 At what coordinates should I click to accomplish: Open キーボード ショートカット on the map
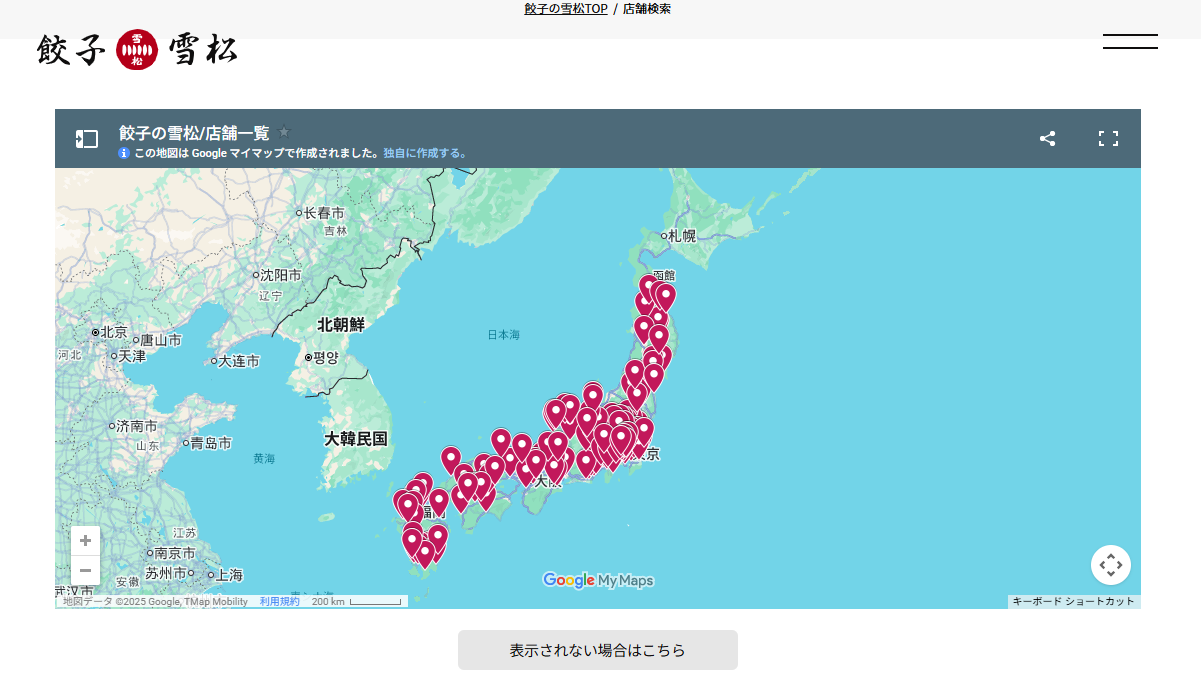tap(1073, 602)
